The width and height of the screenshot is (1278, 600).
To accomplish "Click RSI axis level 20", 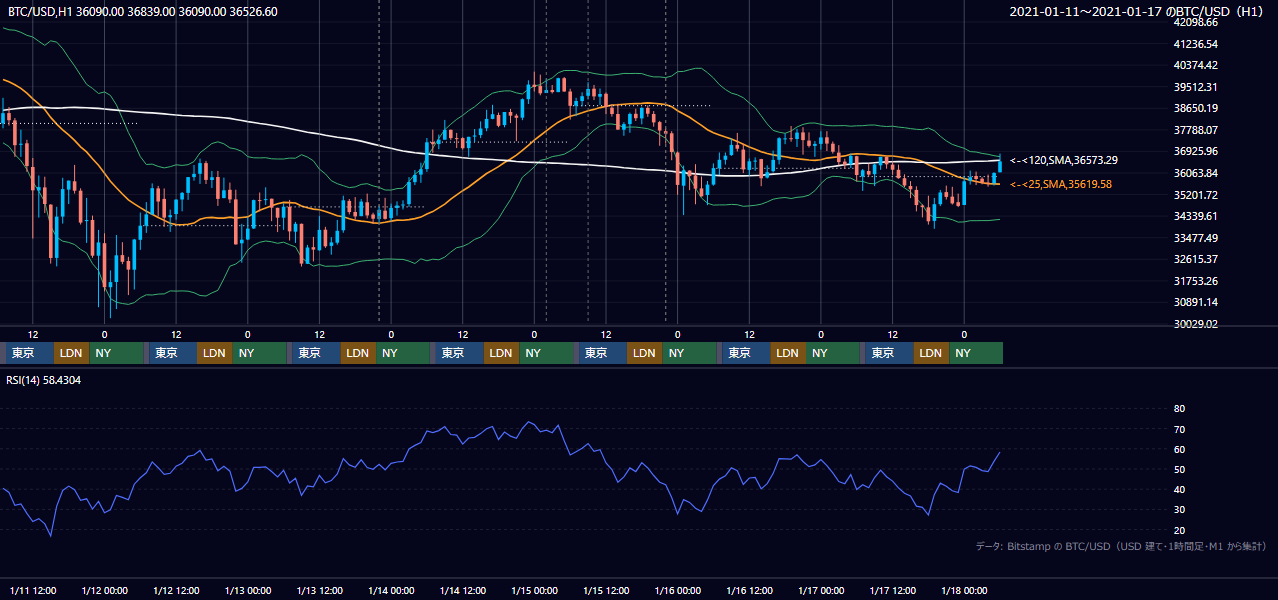I will pos(1179,530).
